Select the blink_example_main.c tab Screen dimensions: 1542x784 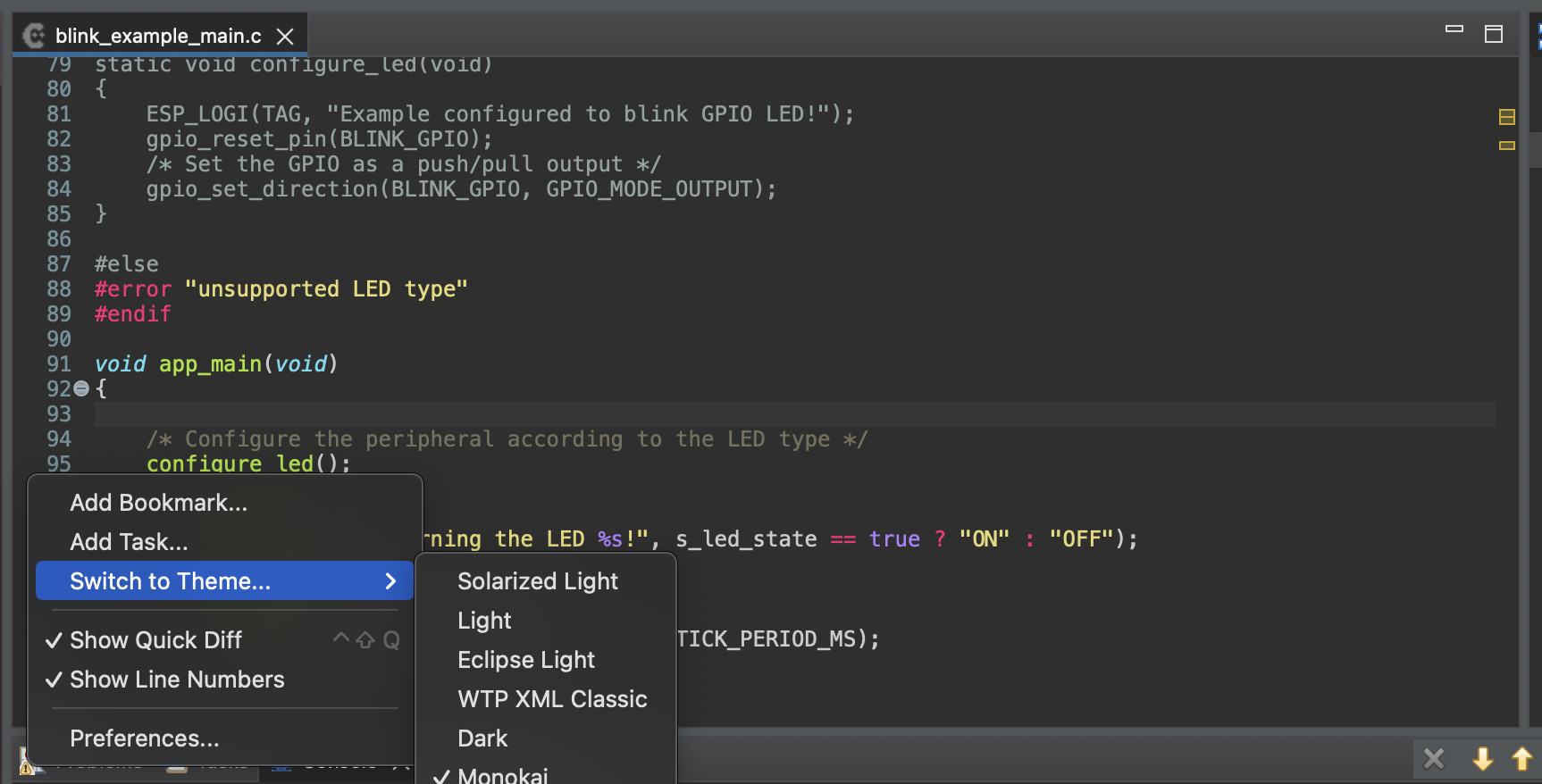pyautogui.click(x=159, y=36)
